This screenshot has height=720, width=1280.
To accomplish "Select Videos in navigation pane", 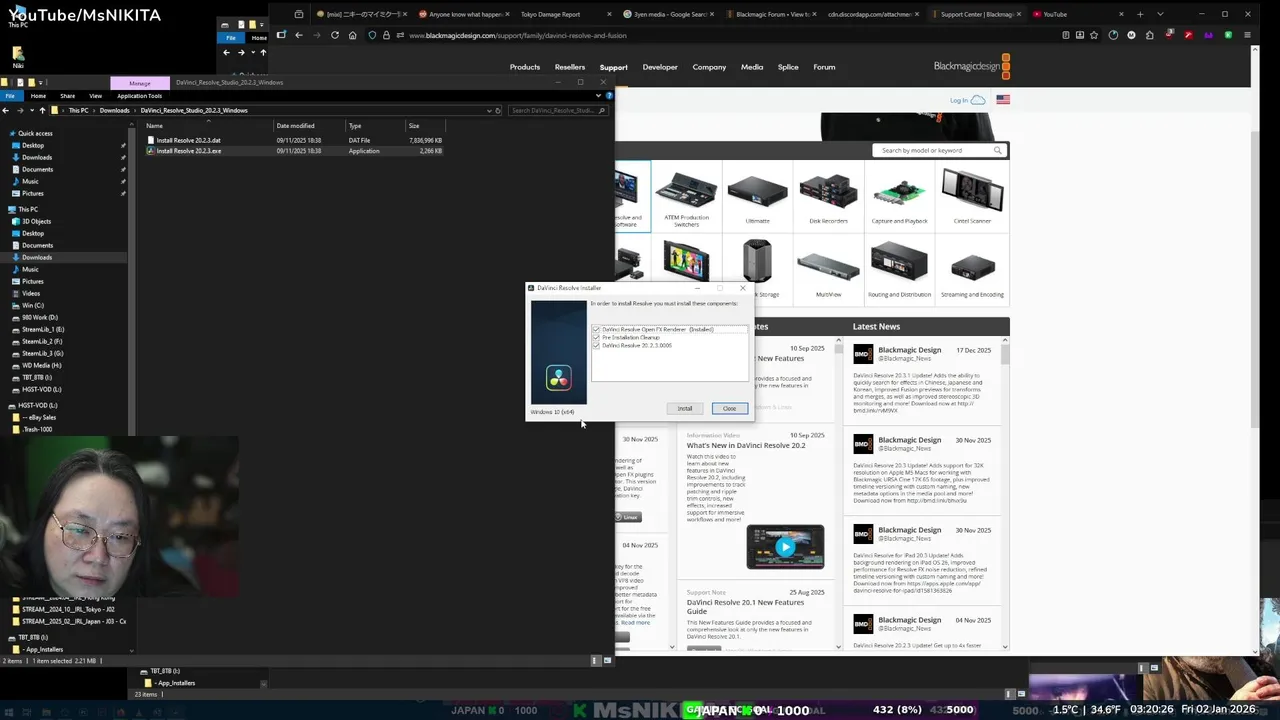I will point(31,293).
